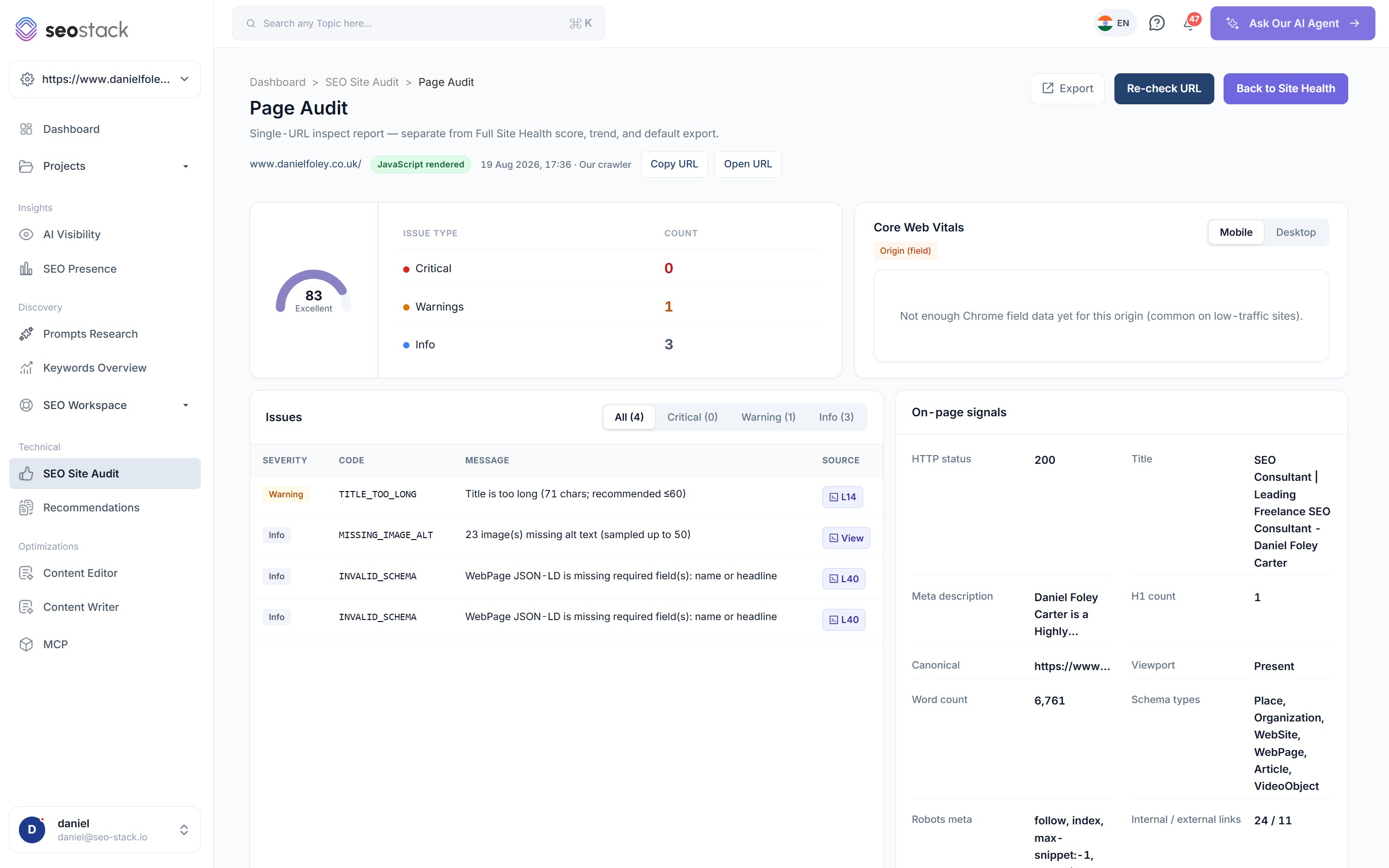Expand the Projects submenu arrow
The width and height of the screenshot is (1389, 868).
coord(185,166)
